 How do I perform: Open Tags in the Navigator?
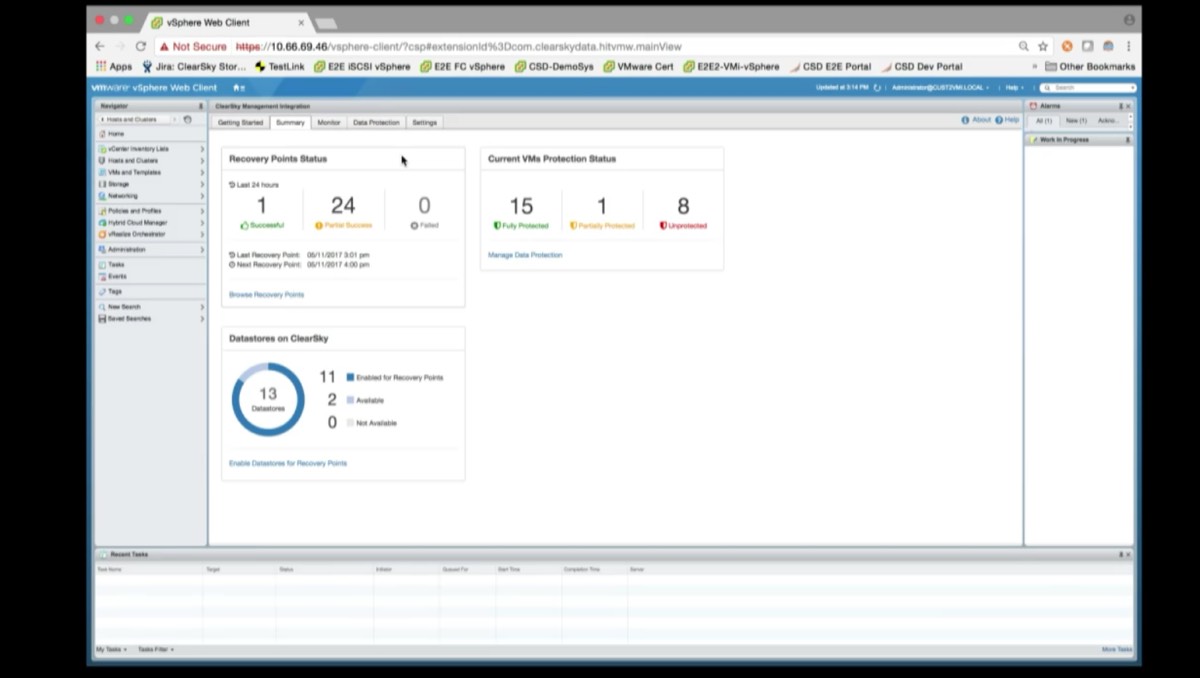(114, 291)
